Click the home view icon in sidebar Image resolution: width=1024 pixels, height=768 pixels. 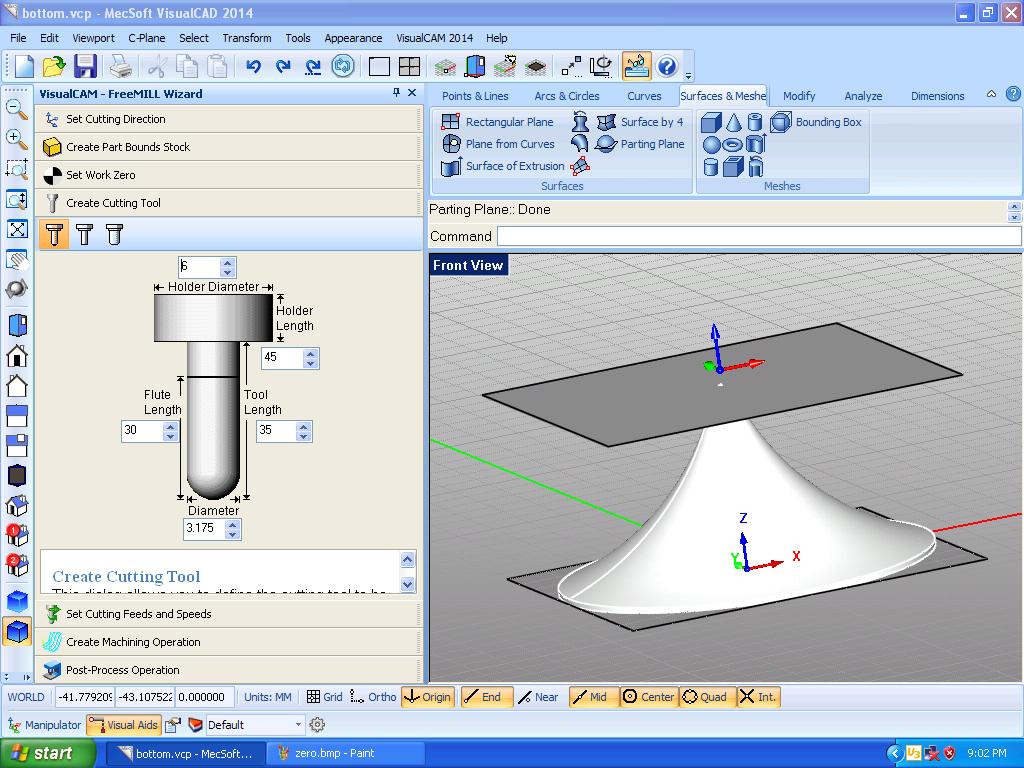coord(17,355)
